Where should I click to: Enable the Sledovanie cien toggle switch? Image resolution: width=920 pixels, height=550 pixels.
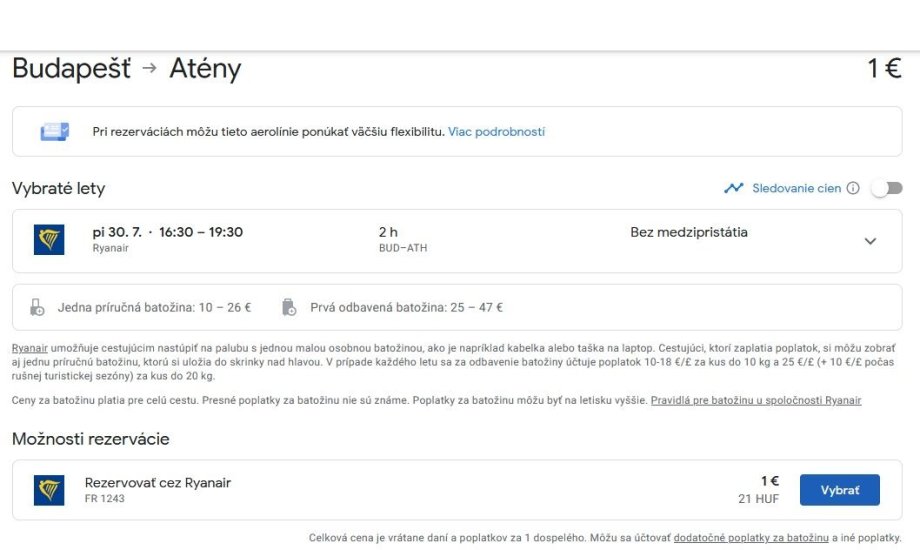(886, 188)
